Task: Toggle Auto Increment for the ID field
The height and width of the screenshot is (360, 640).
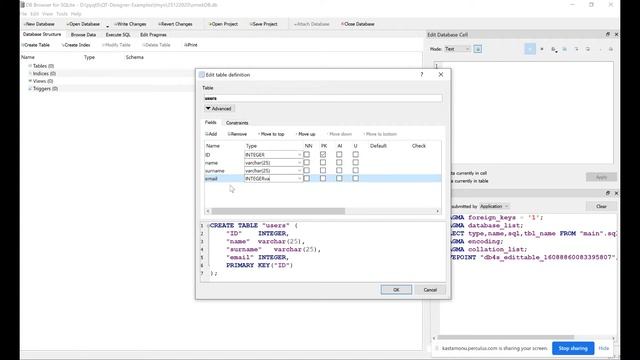Action: [339, 155]
